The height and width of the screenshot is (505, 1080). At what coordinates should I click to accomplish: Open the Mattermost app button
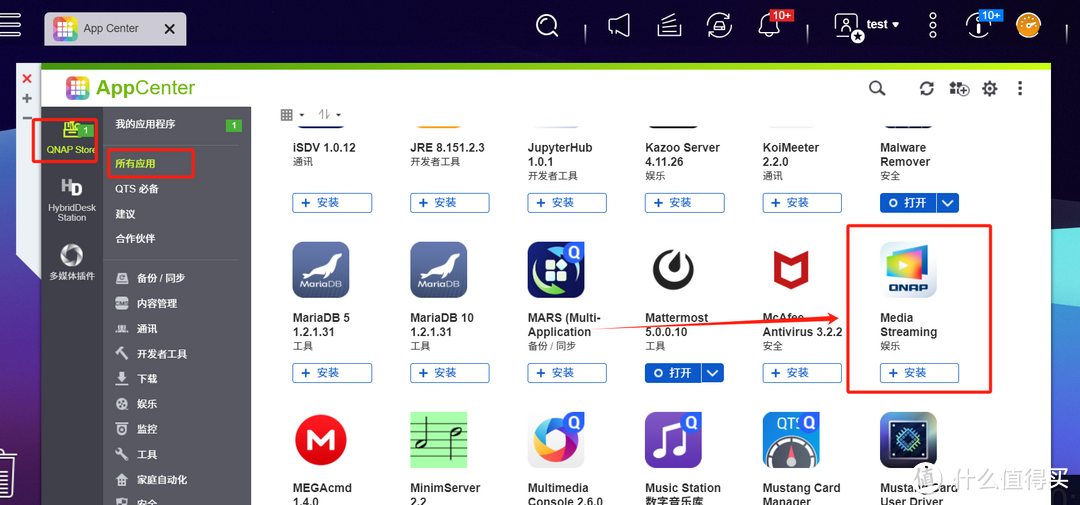(x=674, y=373)
